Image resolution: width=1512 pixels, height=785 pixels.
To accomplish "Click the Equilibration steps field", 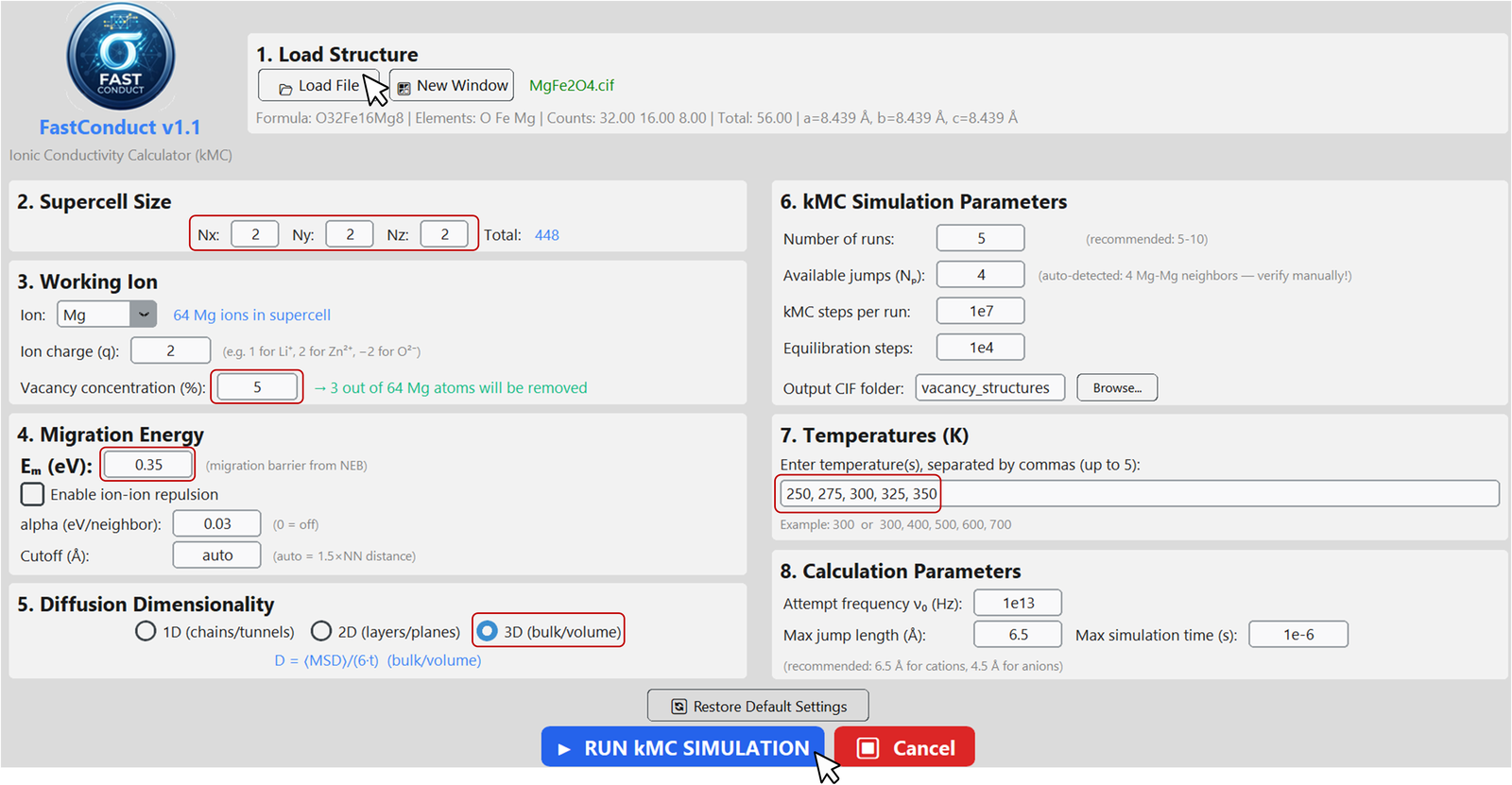I will (981, 348).
